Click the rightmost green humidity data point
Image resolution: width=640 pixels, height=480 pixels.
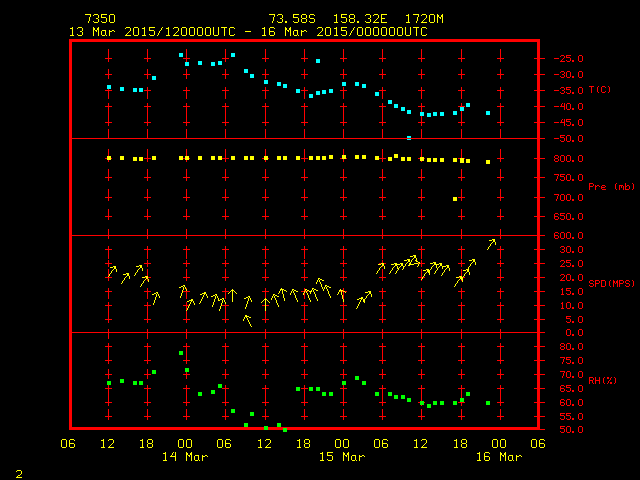[488, 403]
